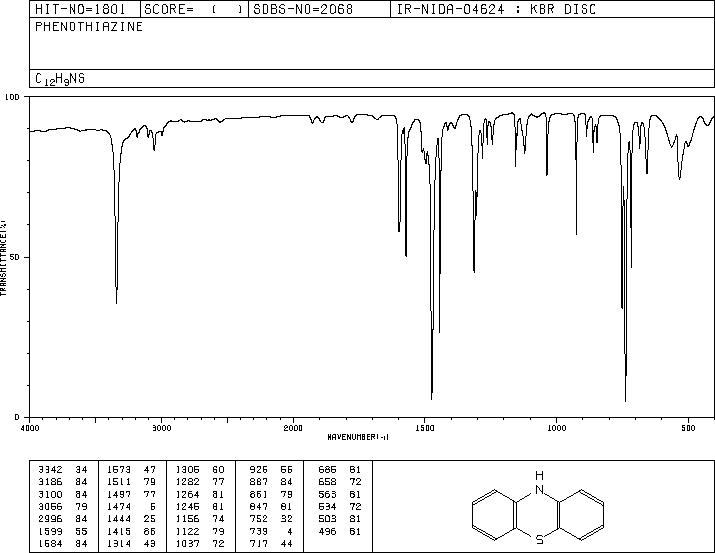Viewport: 715px width, 553px height.
Task: Click the 926 peak table entry
Action: pos(271,470)
